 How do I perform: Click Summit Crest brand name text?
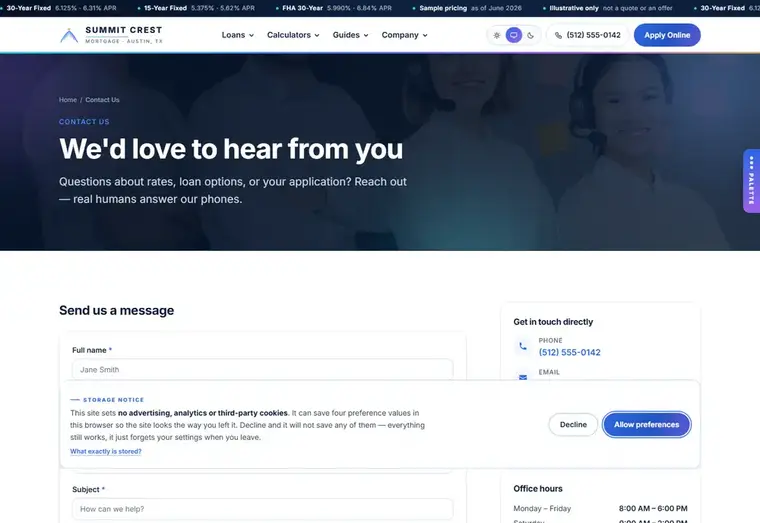(124, 30)
